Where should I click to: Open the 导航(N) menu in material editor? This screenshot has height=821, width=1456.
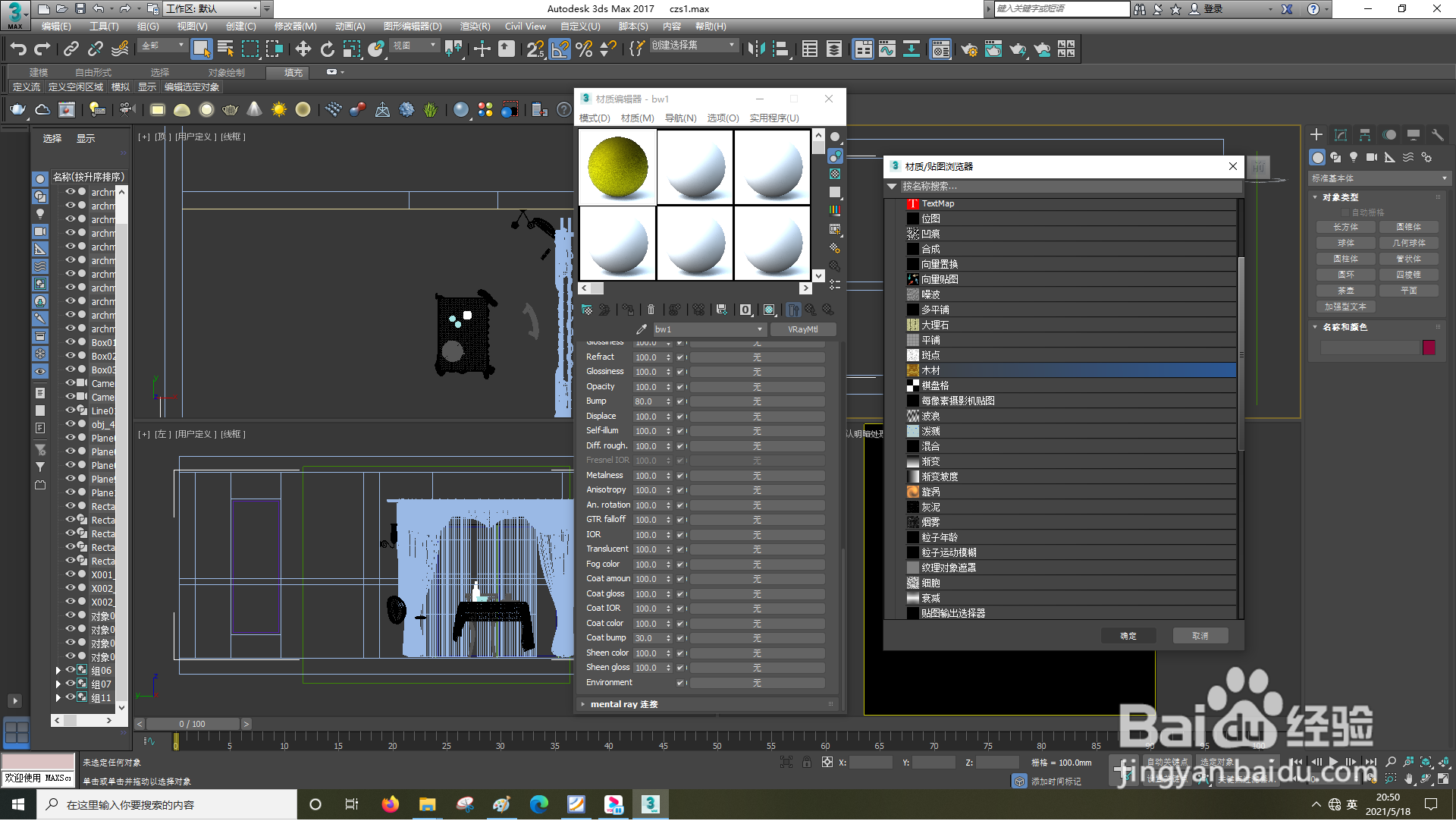(680, 118)
